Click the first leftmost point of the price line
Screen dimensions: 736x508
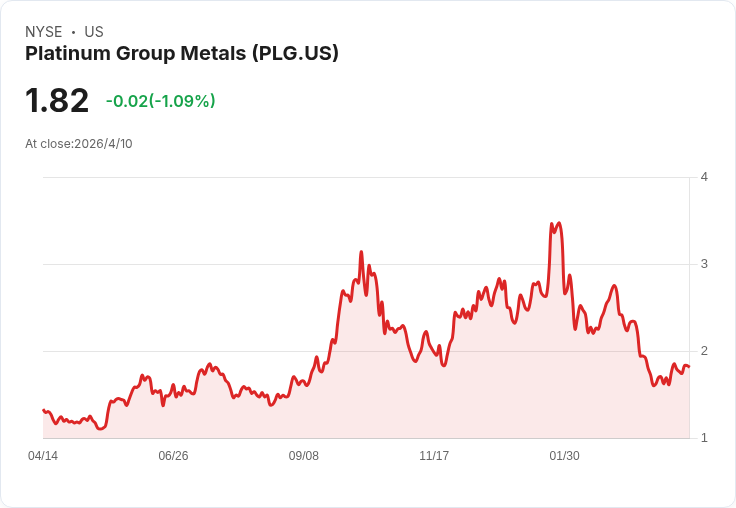[43, 410]
